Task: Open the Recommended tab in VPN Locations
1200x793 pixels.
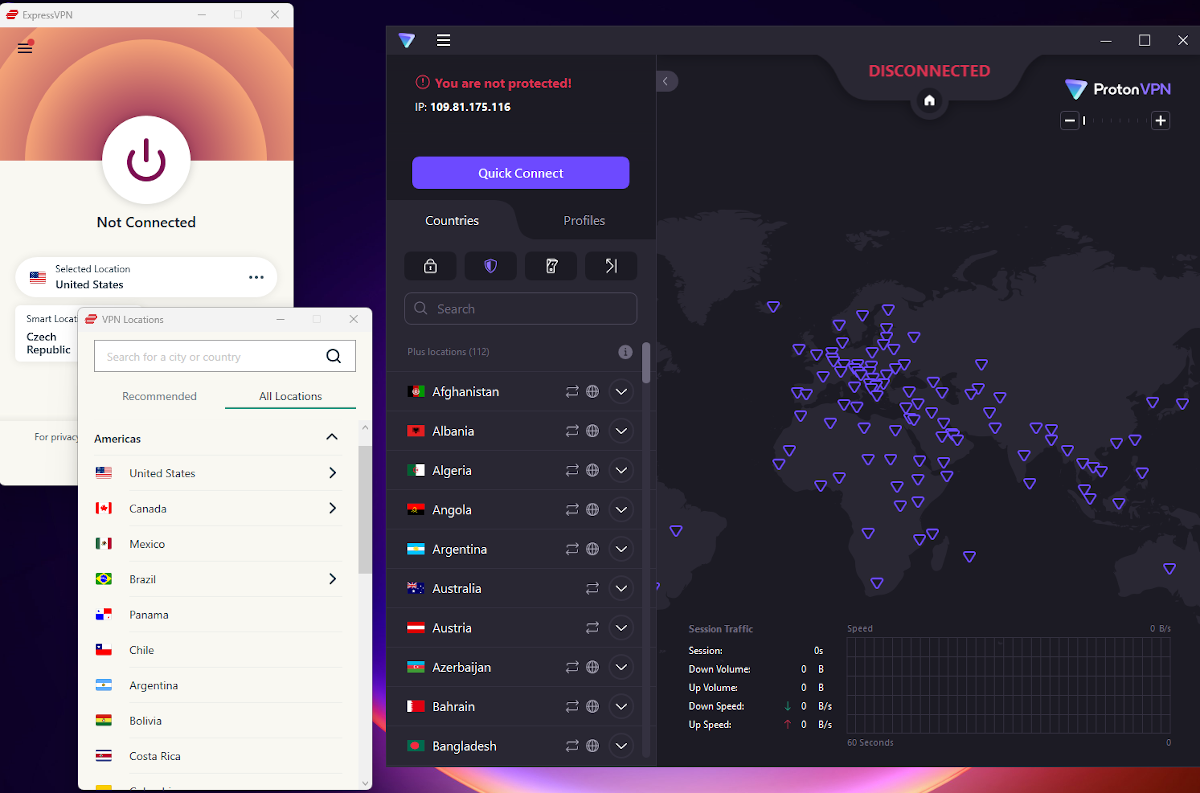Action: (x=159, y=396)
